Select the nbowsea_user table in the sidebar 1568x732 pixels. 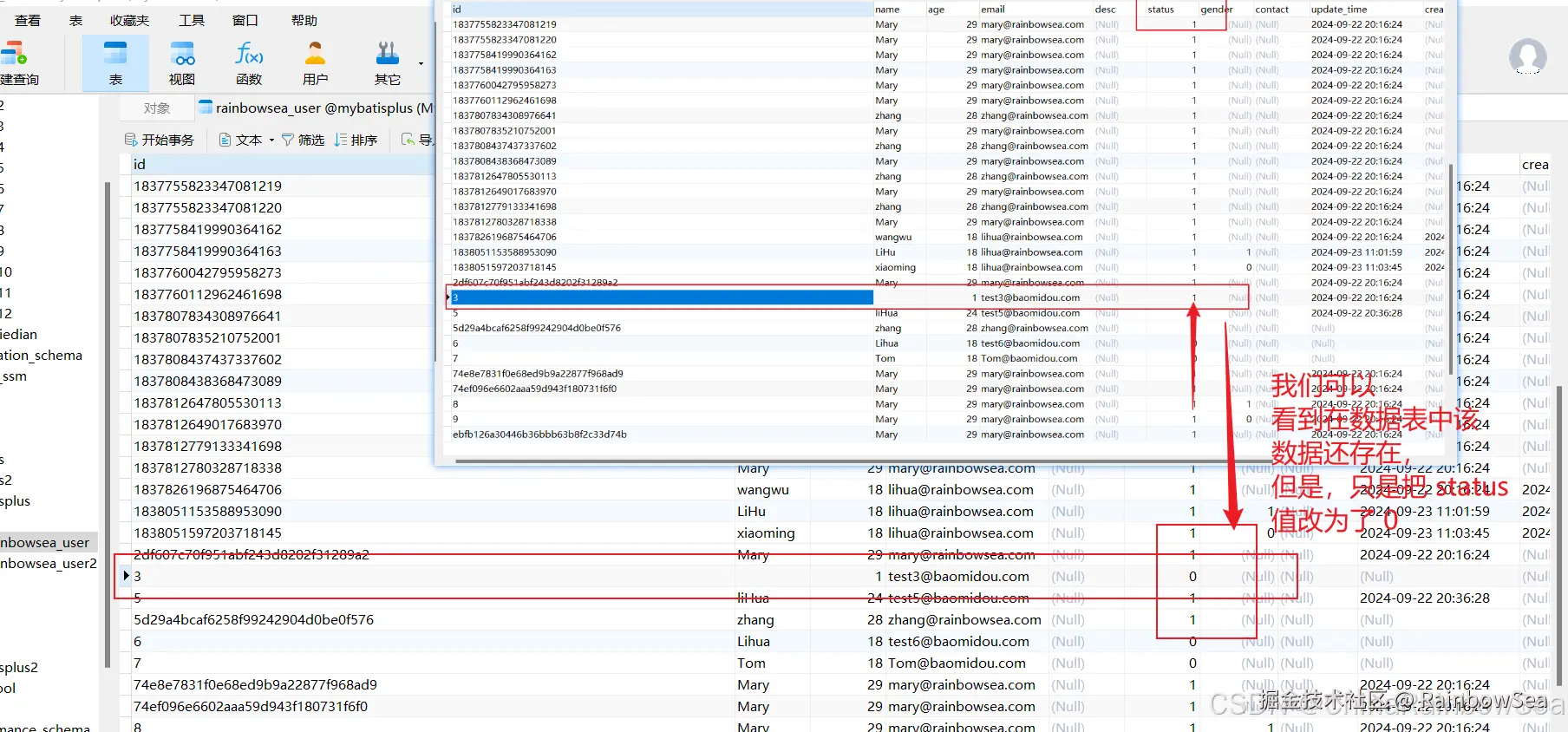[x=49, y=542]
